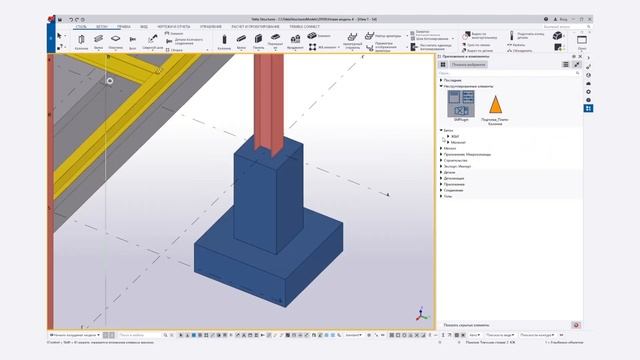Open the first dropdown in the bottom status toolbar

tap(75, 335)
